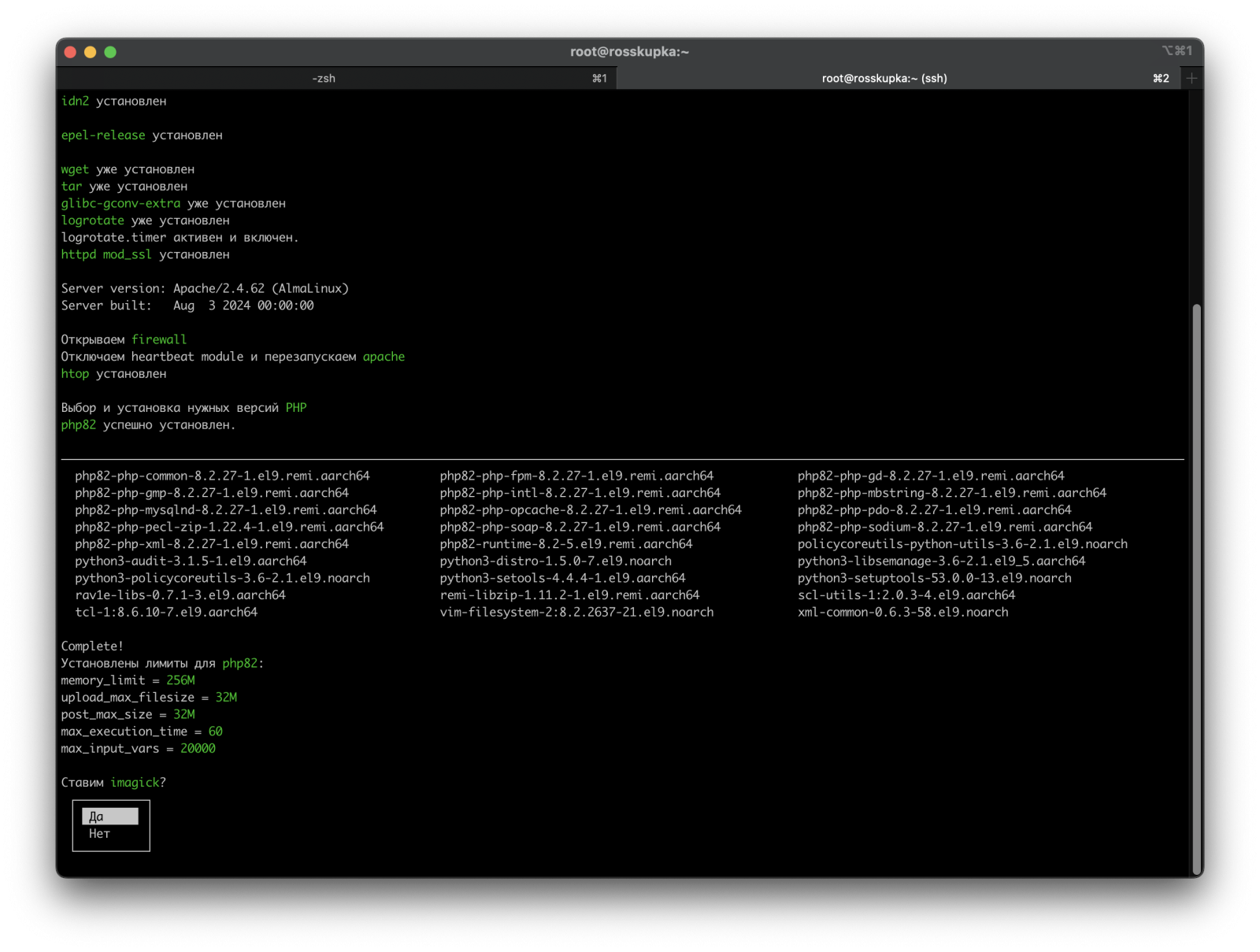Screen dimensions: 1260x952
Task: Click the green 'apache' word
Action: 384,357
